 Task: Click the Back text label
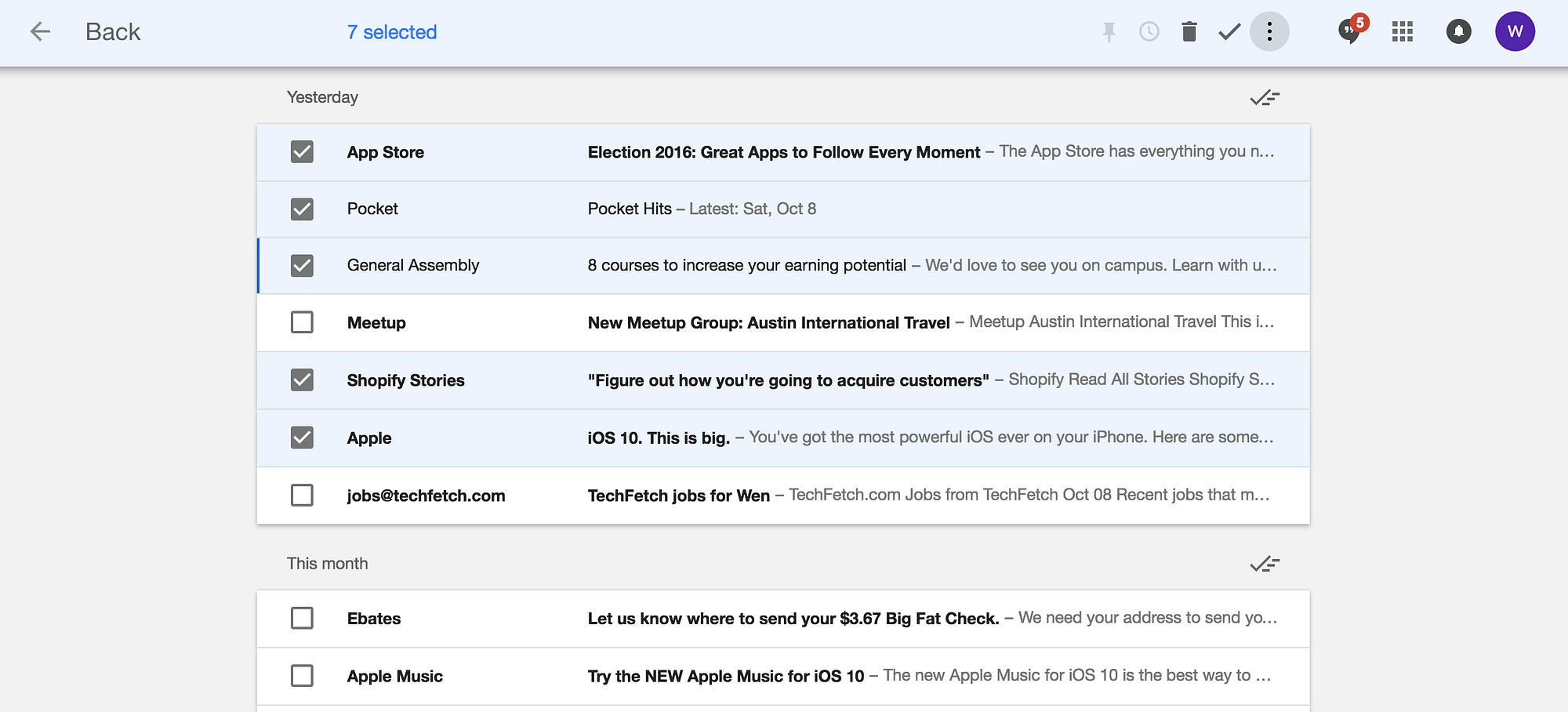[113, 32]
